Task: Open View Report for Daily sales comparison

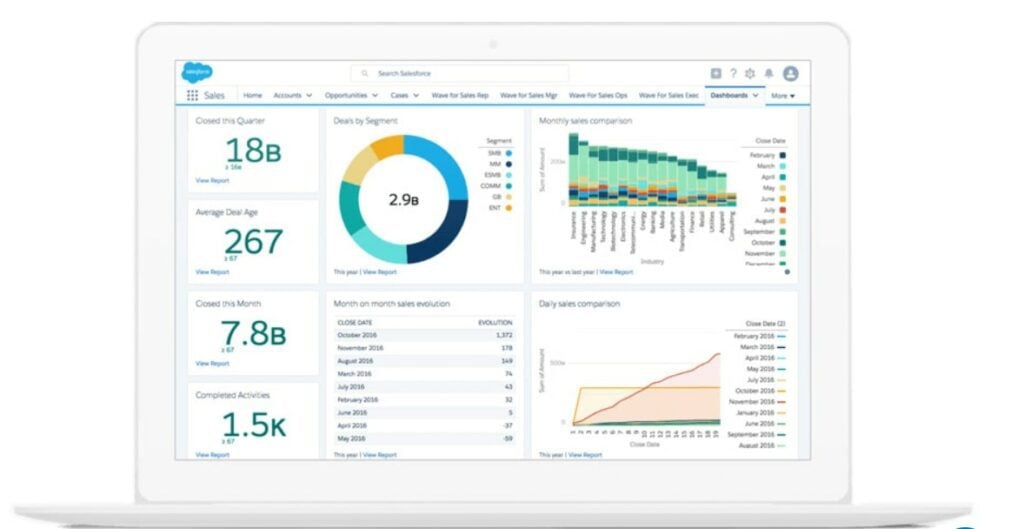Action: click(585, 455)
